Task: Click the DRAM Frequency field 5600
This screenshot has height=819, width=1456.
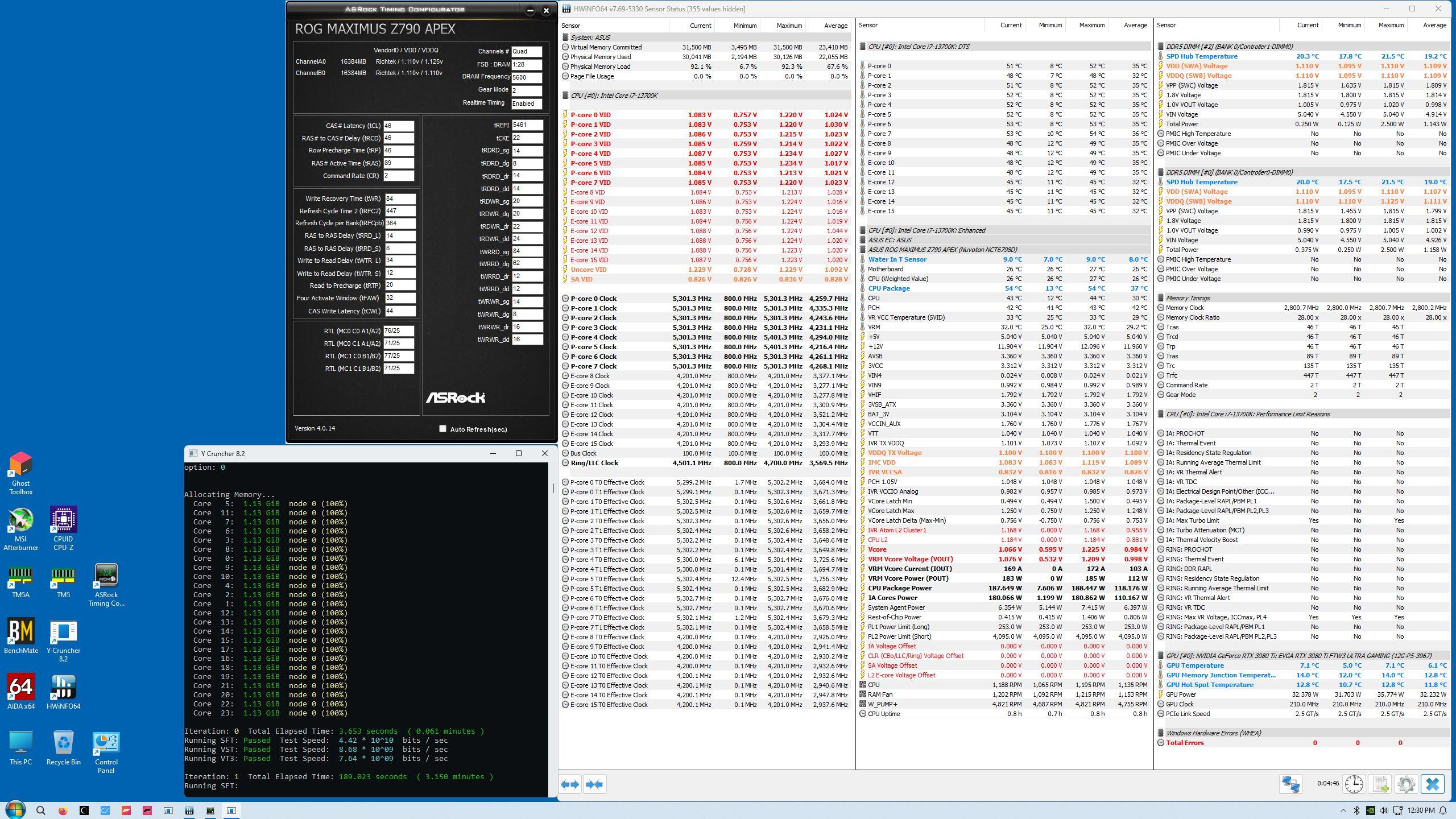Action: pos(526,77)
